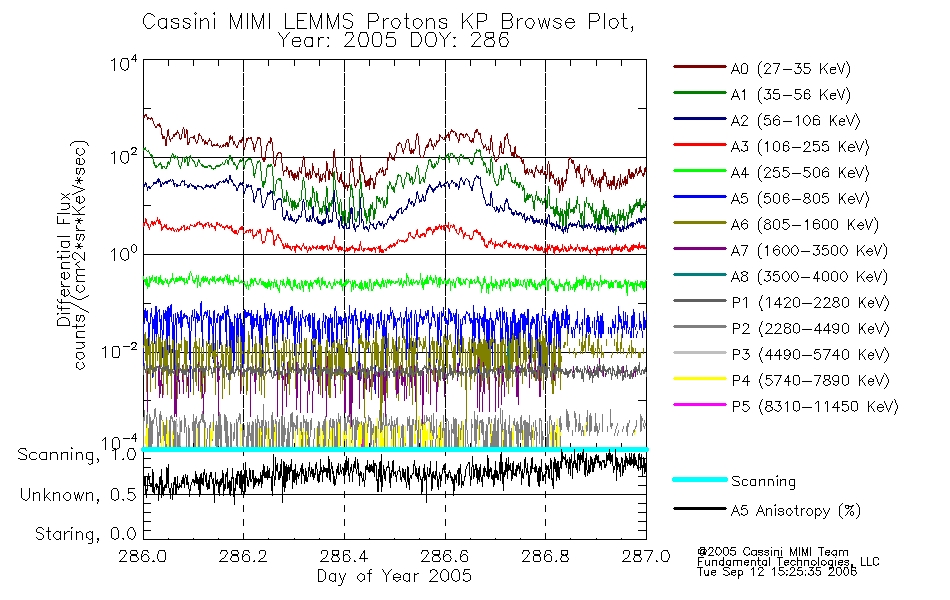Viewport: 950px width, 600px height.
Task: Click the P2 (2280-4490 KeV) legend label
Action: 811,328
